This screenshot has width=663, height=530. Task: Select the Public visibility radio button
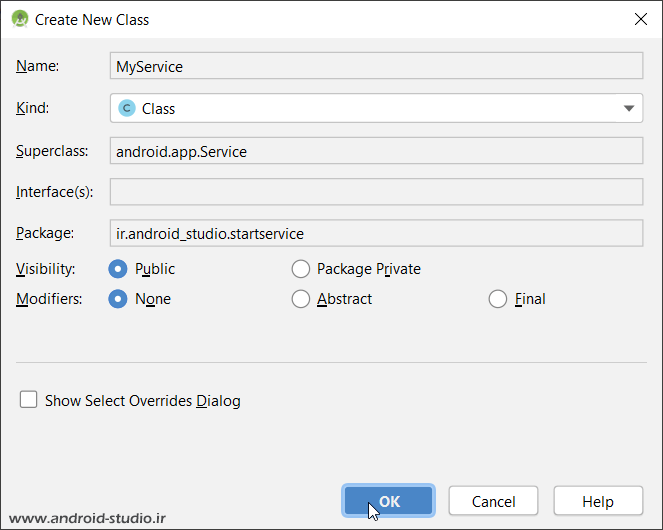pyautogui.click(x=118, y=269)
